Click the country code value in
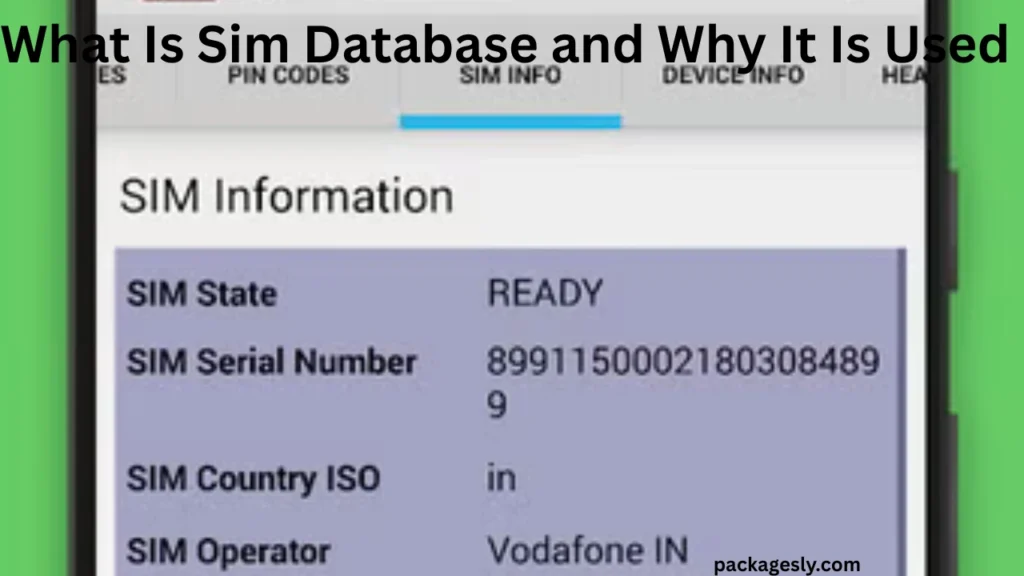Image resolution: width=1024 pixels, height=576 pixels. pos(503,478)
